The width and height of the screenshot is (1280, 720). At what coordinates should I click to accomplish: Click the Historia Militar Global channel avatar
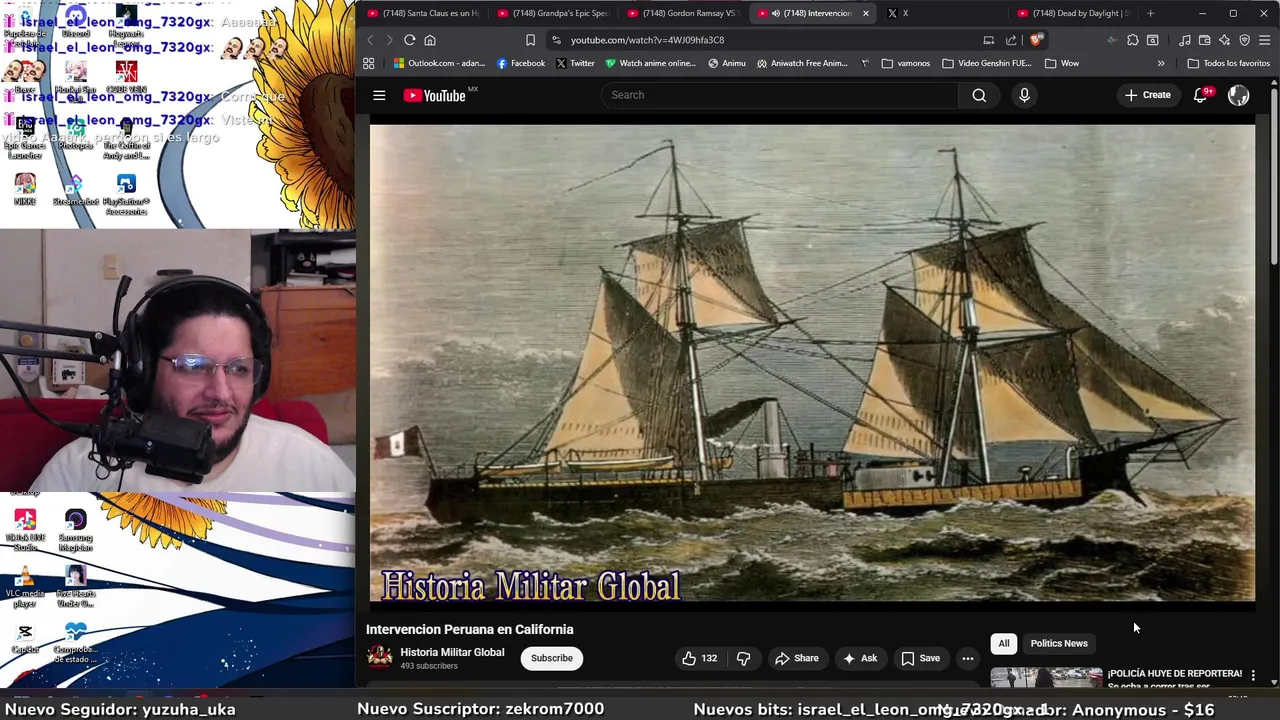pyautogui.click(x=379, y=657)
